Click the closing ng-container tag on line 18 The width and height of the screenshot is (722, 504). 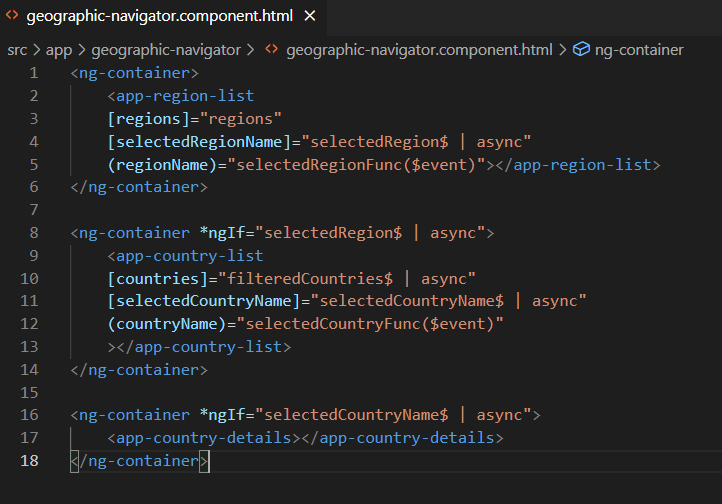[140, 461]
